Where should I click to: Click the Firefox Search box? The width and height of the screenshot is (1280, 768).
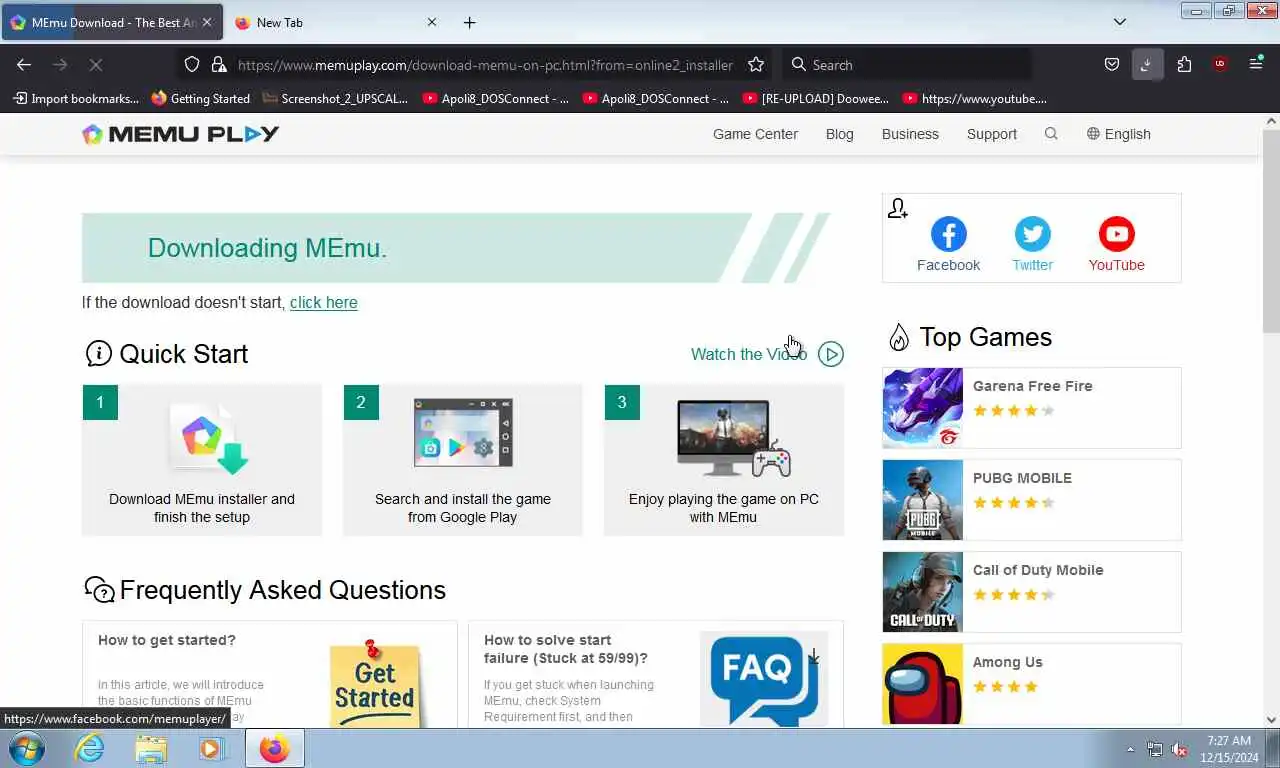tap(905, 64)
